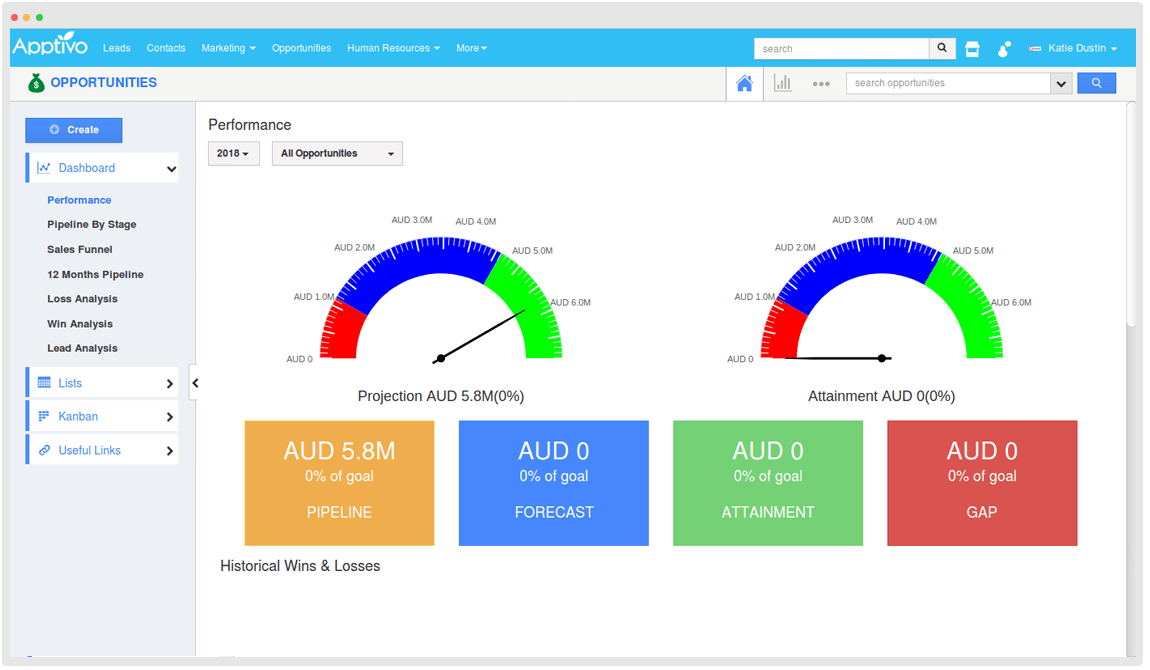Open the ellipsis more options icon
1150x670 pixels.
(x=820, y=84)
